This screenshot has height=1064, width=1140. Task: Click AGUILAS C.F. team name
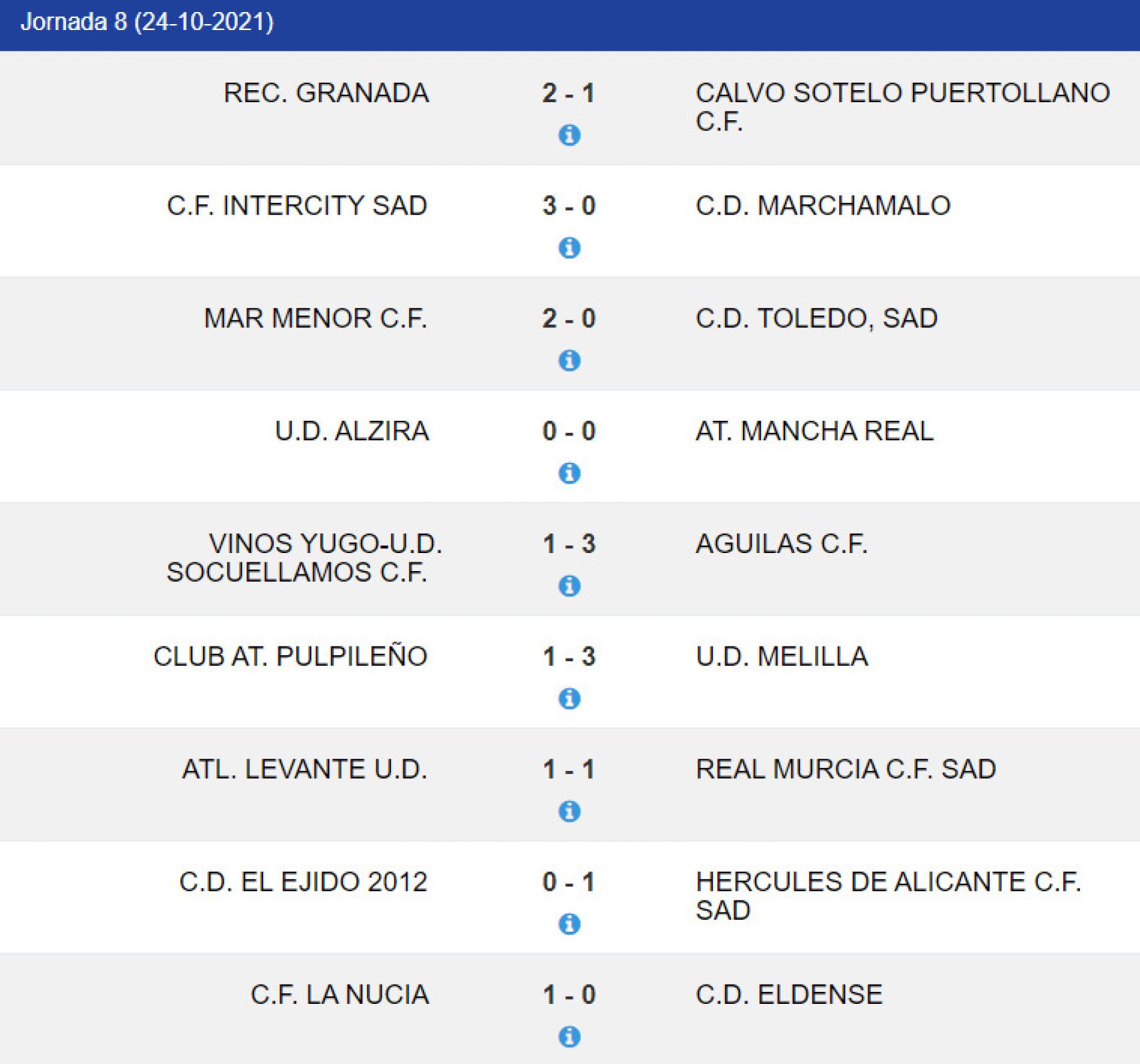click(x=781, y=544)
